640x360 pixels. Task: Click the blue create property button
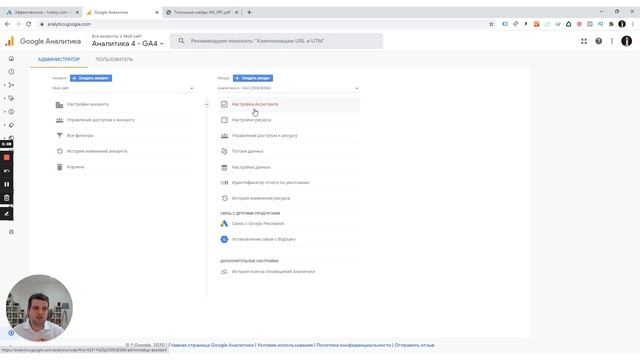[253, 78]
